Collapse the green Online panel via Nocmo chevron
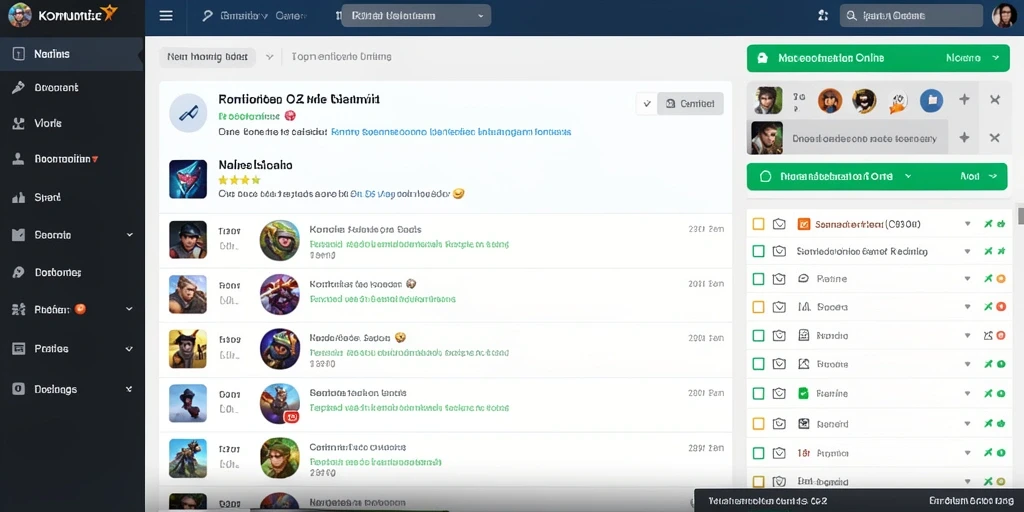Viewport: 1024px width, 512px height. 996,58
